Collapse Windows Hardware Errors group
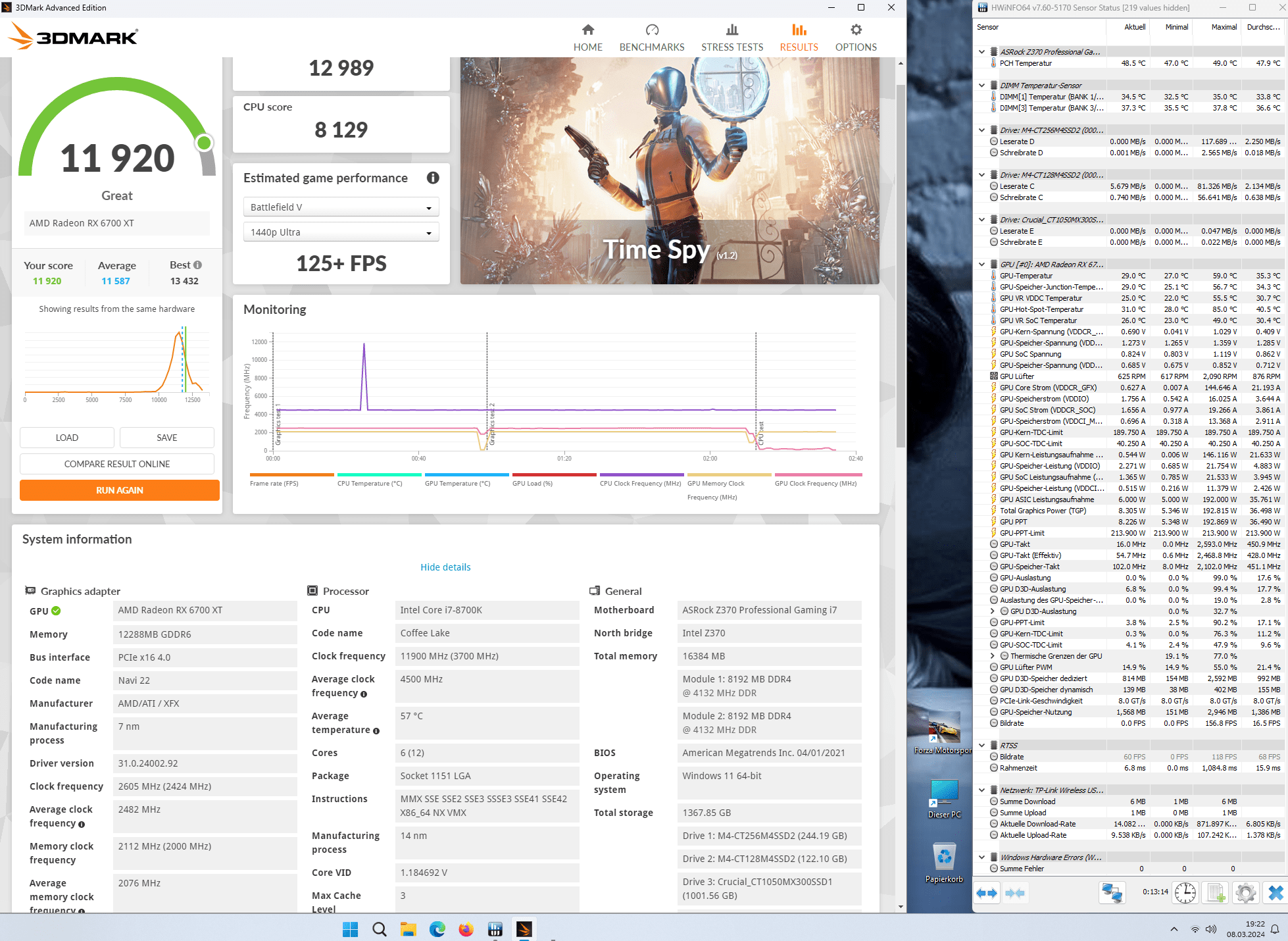Screen dimensions: 1288x941 coord(982,857)
